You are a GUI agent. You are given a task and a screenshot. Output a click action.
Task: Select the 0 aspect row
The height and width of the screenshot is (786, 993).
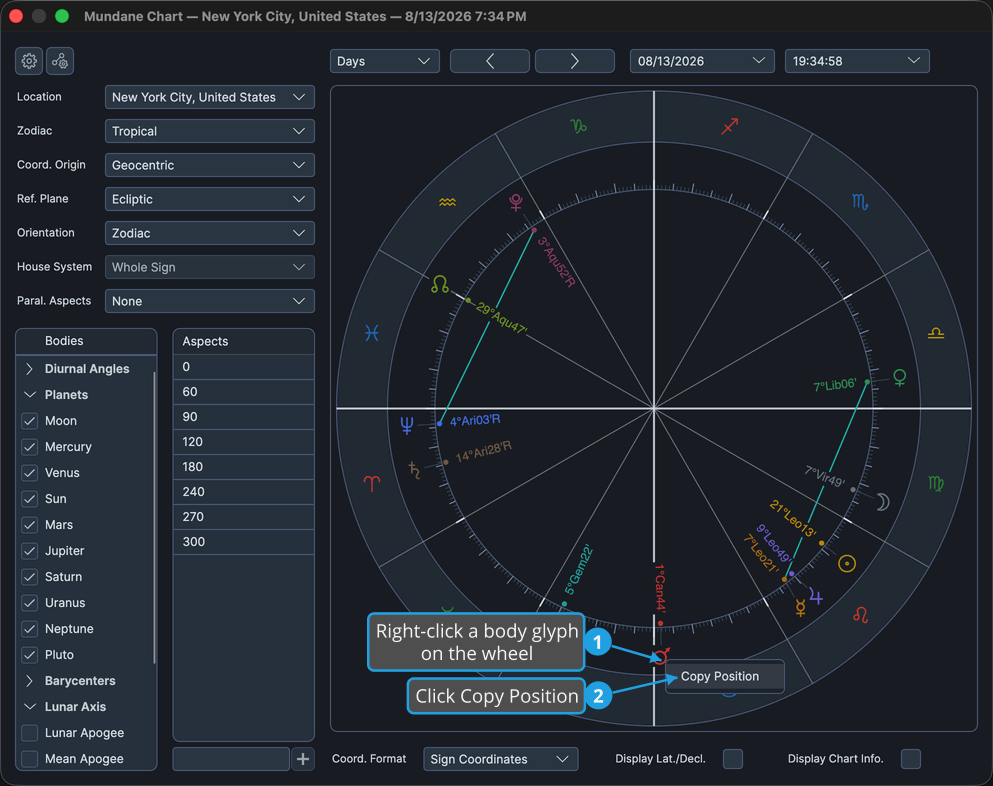tap(244, 367)
